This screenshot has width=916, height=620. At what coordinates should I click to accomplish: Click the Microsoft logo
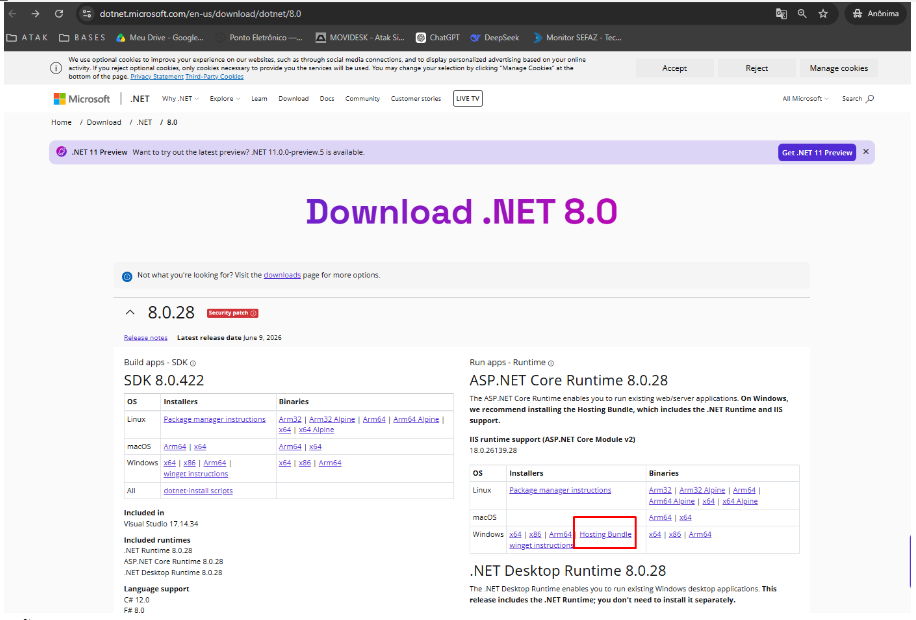tap(82, 99)
